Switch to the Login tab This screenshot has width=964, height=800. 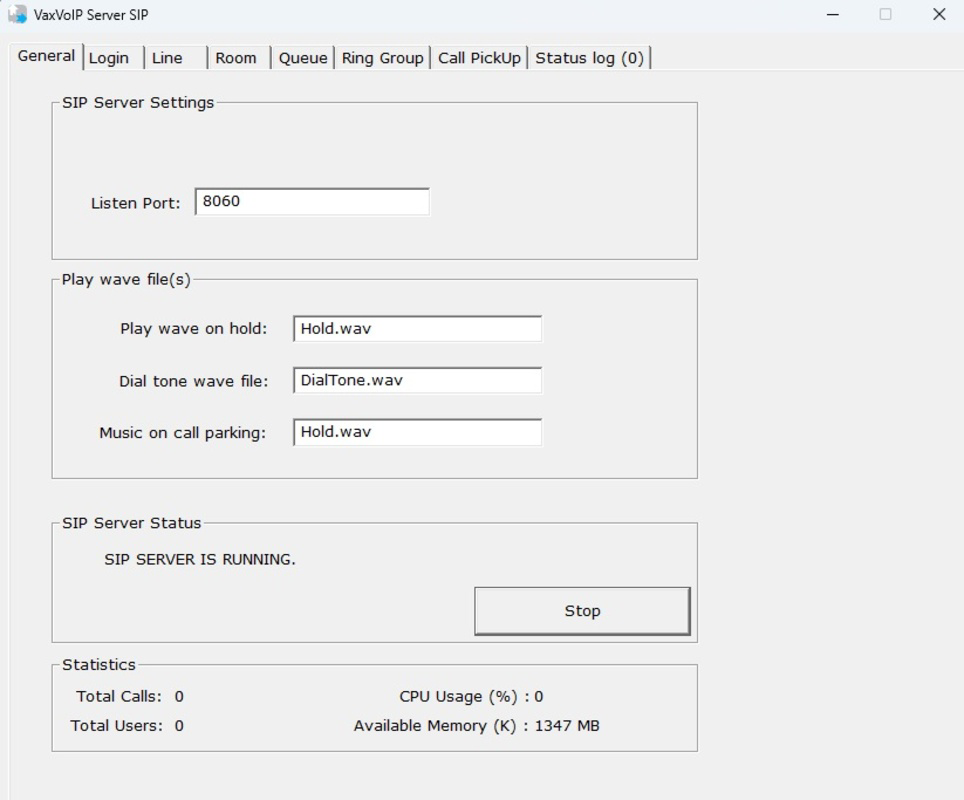tap(110, 58)
